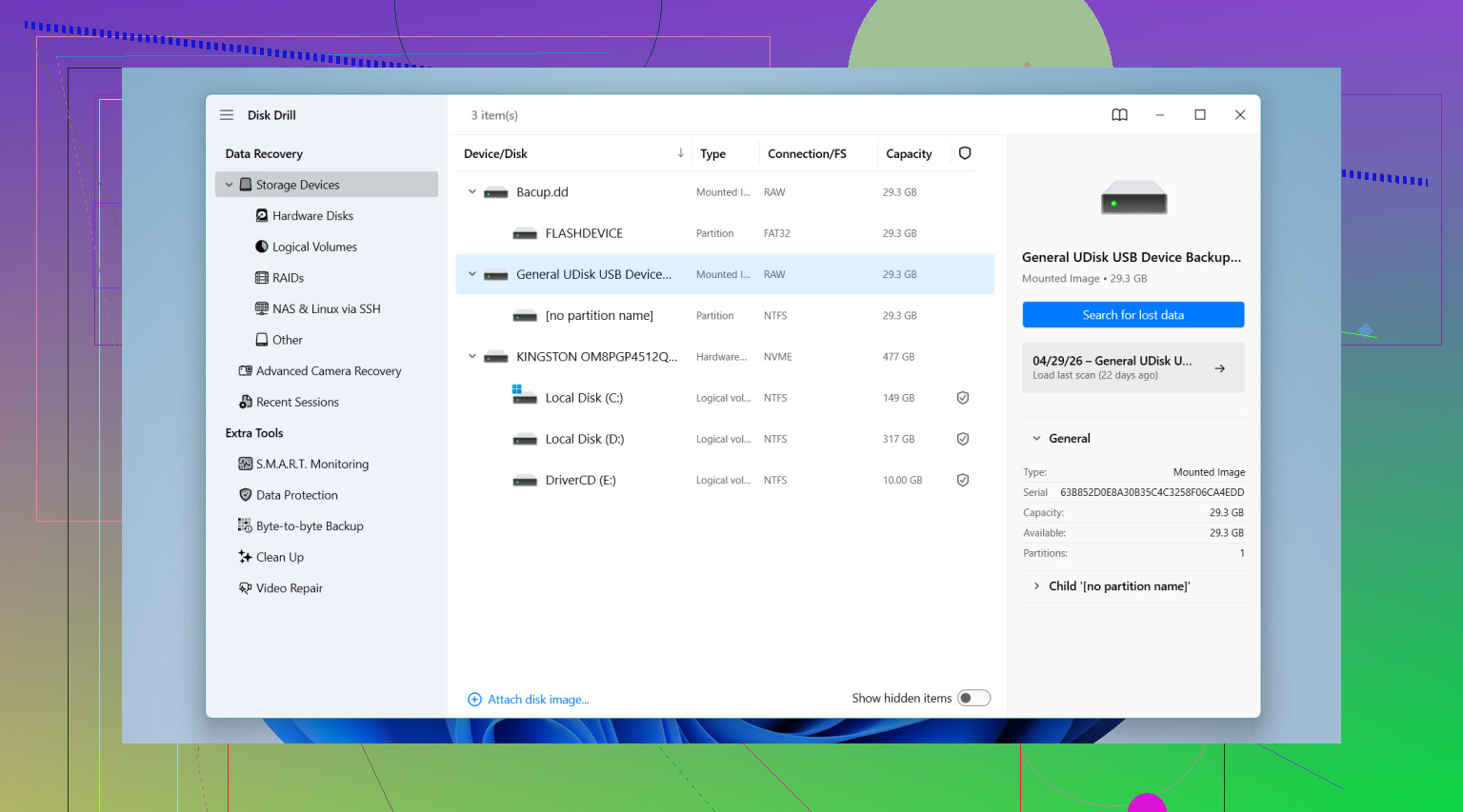
Task: Click the shield icon for Local Disk (C:)
Action: click(963, 398)
